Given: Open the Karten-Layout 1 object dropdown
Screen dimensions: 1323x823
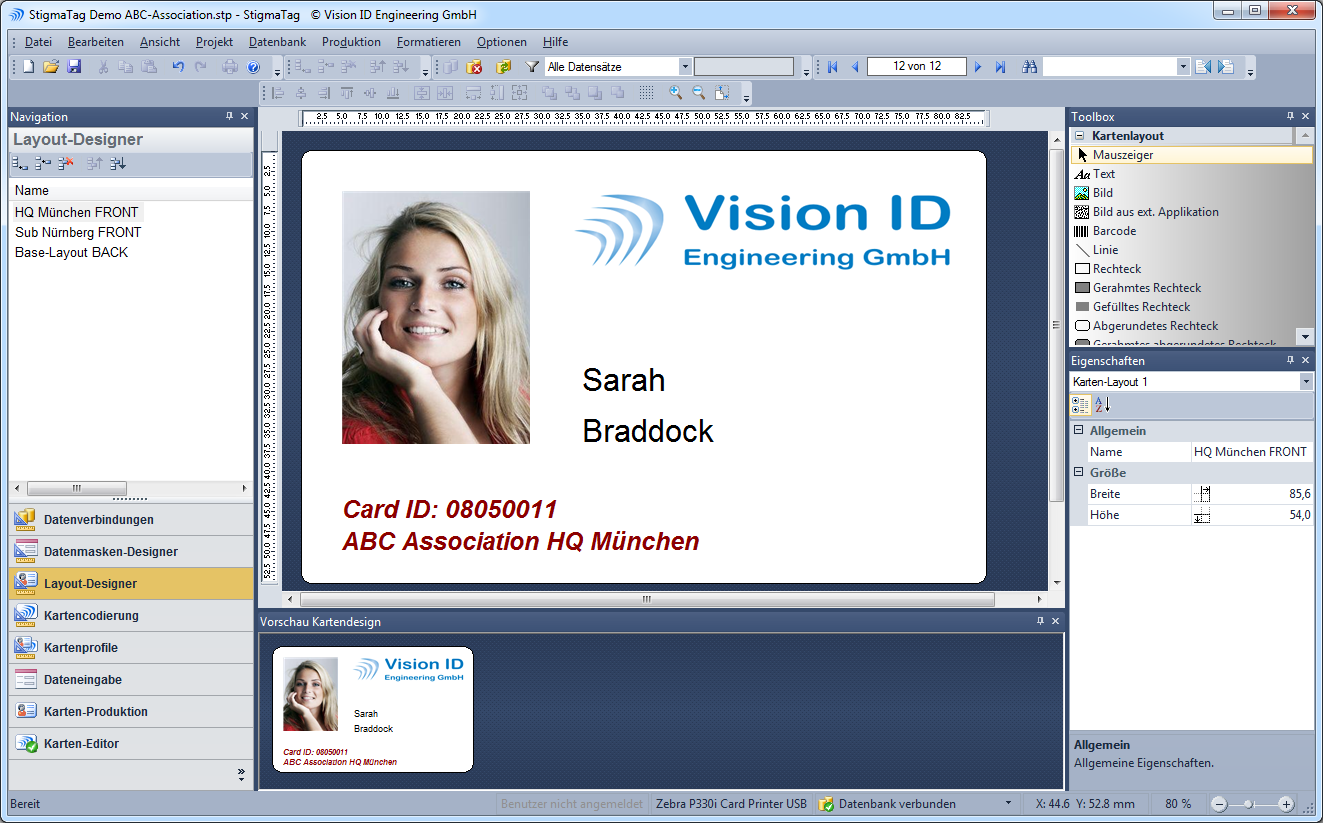Looking at the screenshot, I should pyautogui.click(x=1306, y=382).
